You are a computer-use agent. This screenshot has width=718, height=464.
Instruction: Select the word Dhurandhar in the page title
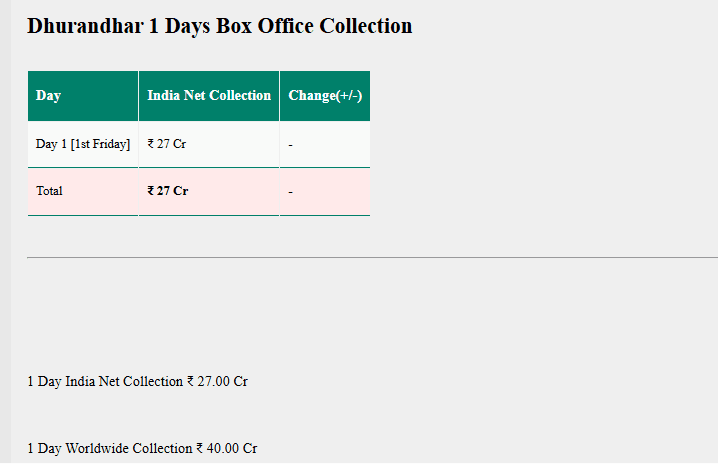click(85, 26)
